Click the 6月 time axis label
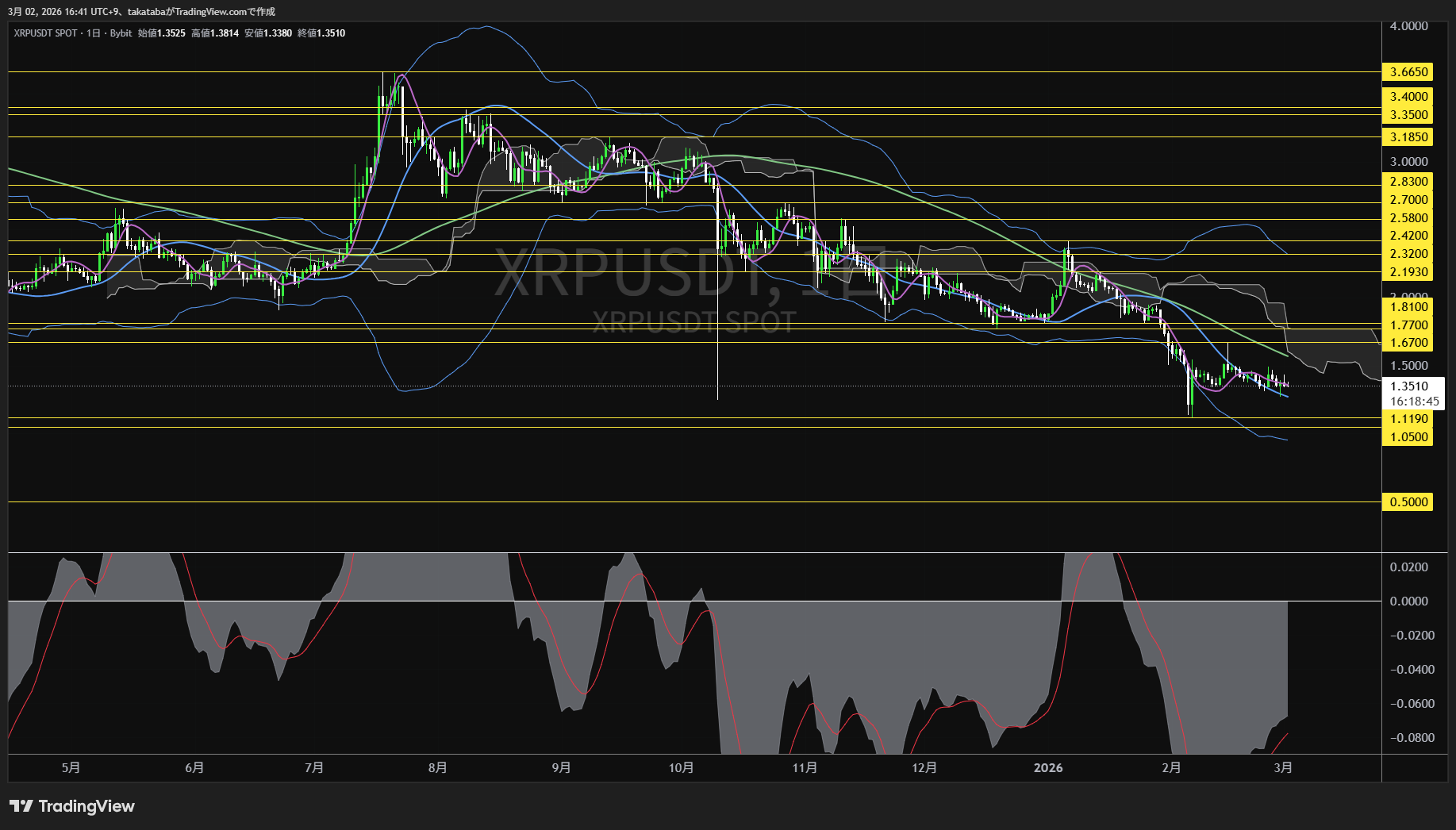 194,767
